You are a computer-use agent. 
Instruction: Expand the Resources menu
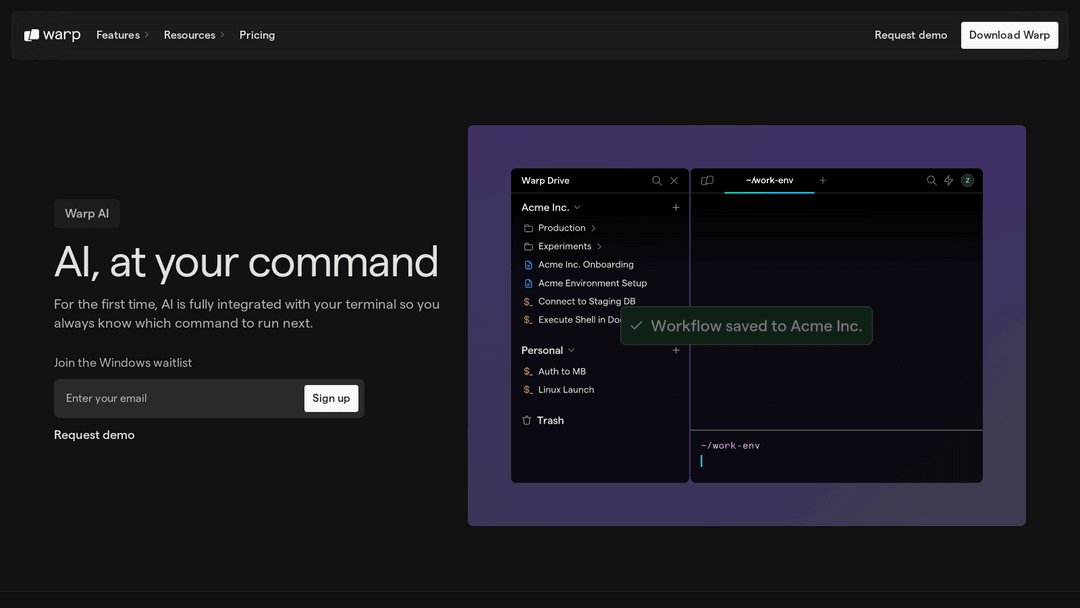click(x=194, y=35)
